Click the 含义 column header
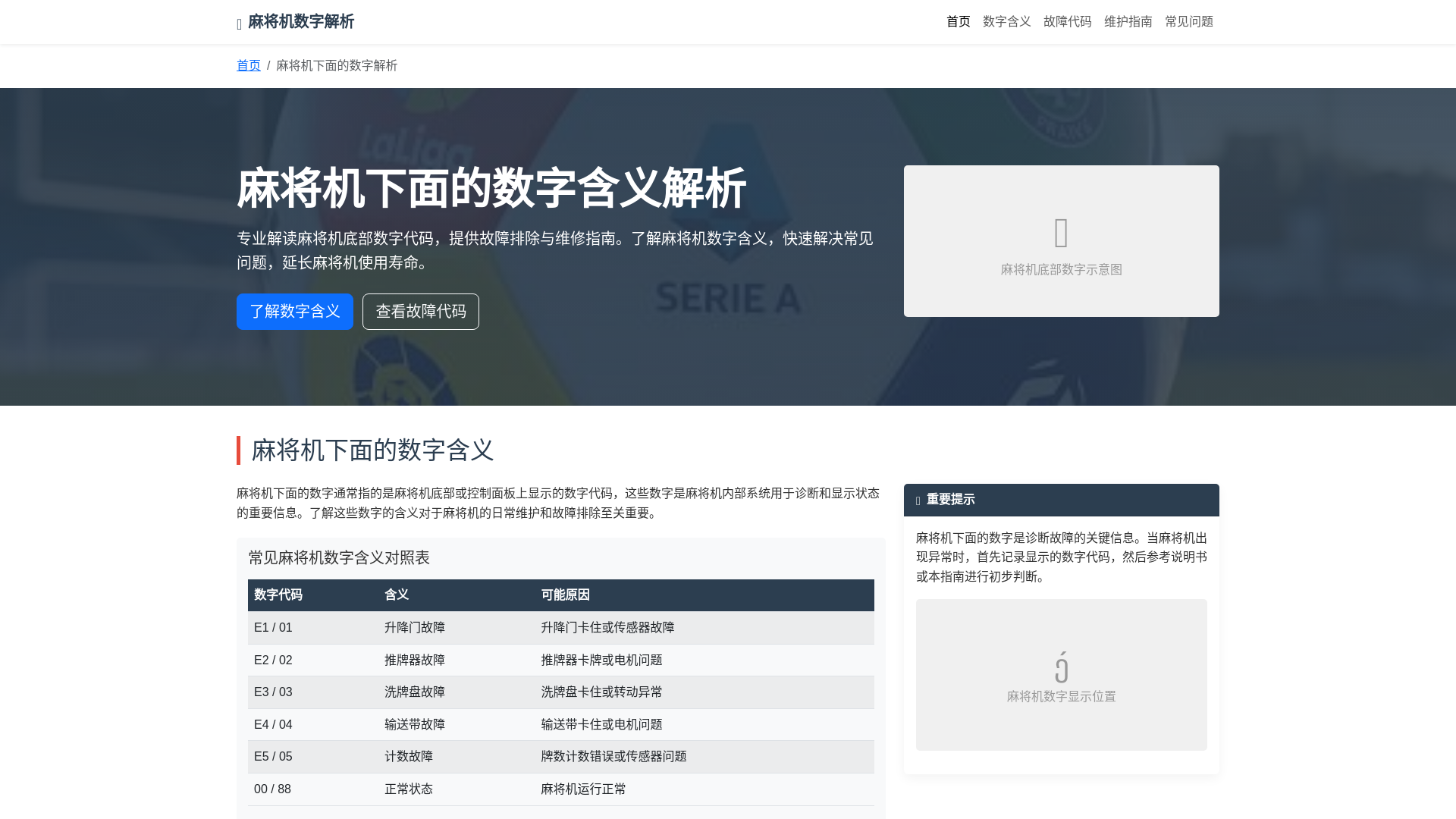 pos(457,595)
